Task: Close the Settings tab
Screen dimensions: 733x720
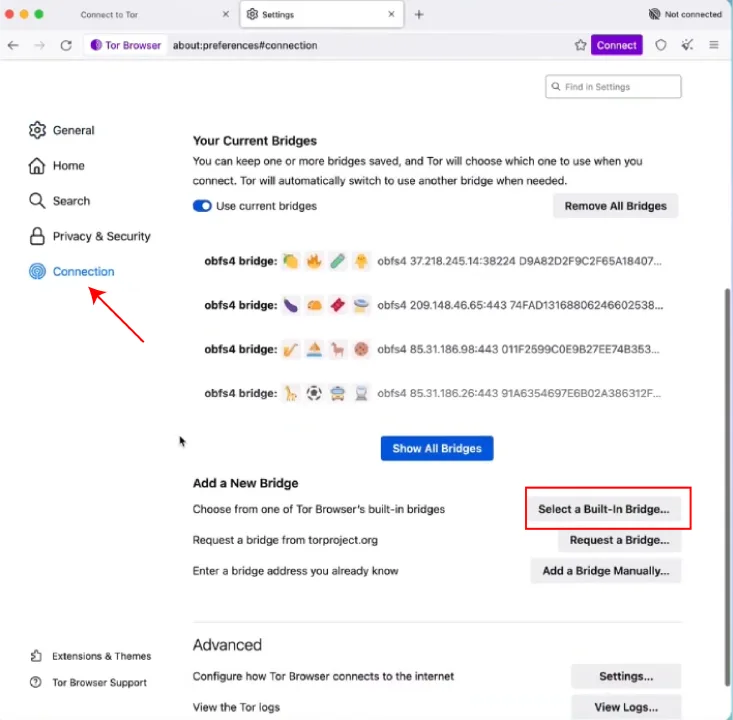Action: (x=391, y=14)
